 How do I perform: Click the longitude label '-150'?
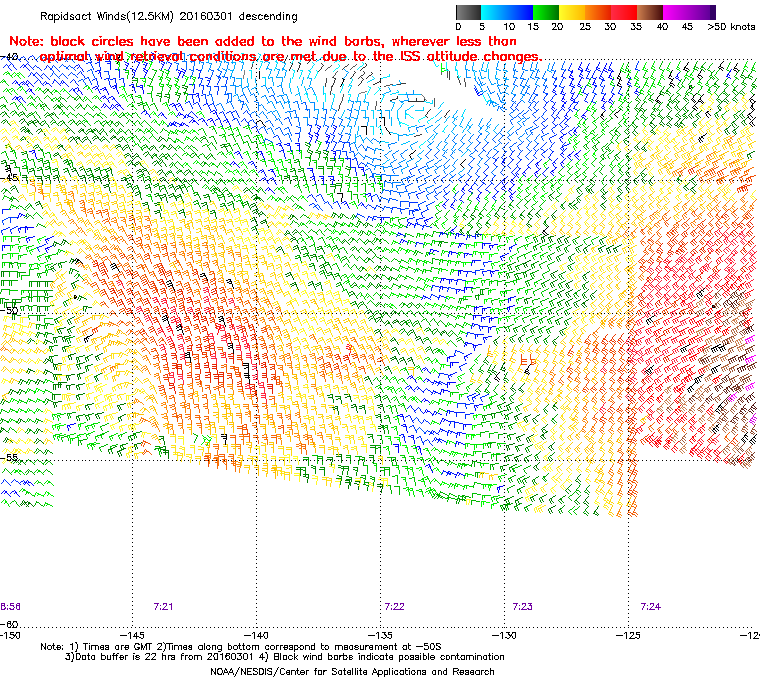10,635
